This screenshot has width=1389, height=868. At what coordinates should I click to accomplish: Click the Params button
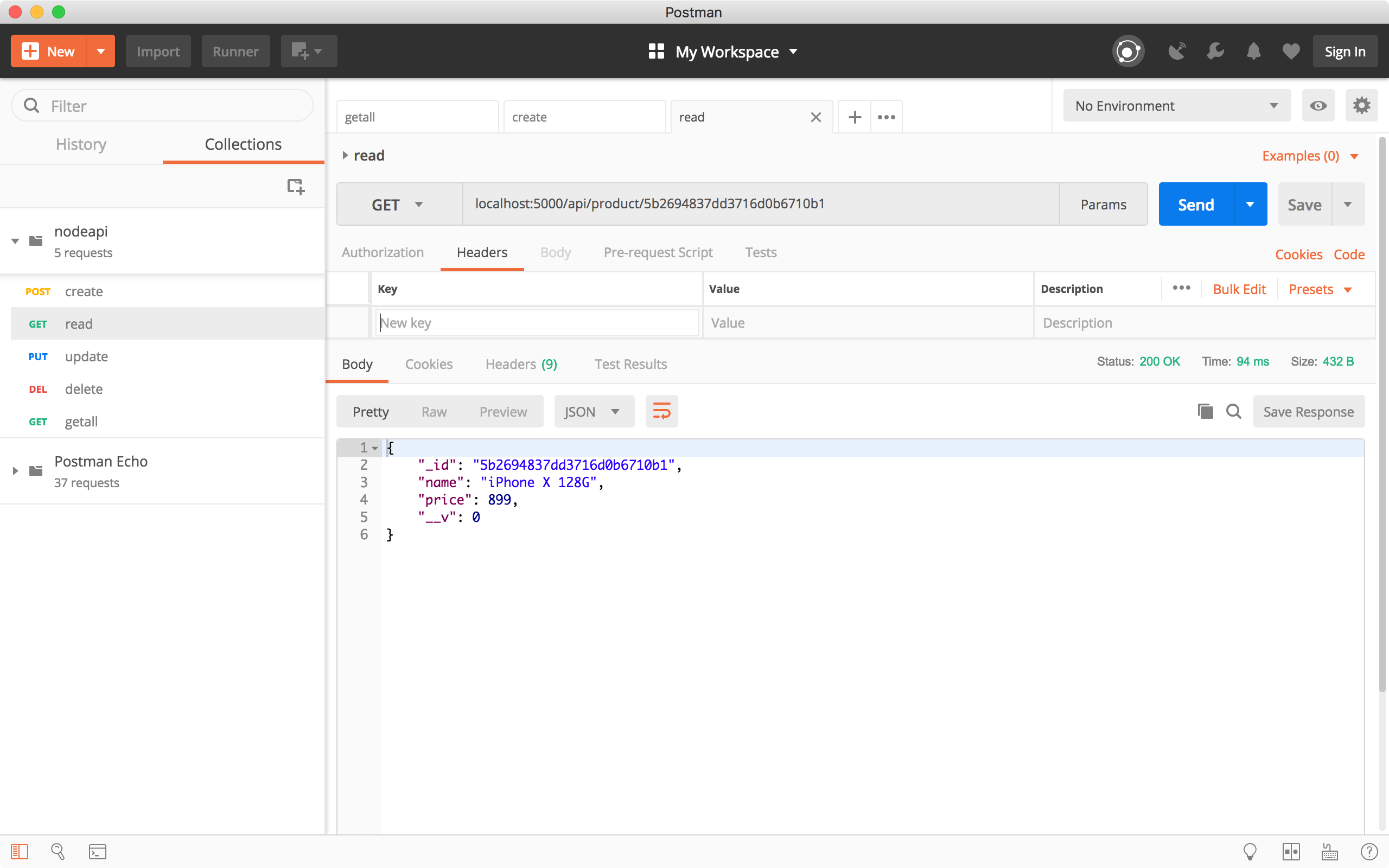pyautogui.click(x=1103, y=205)
